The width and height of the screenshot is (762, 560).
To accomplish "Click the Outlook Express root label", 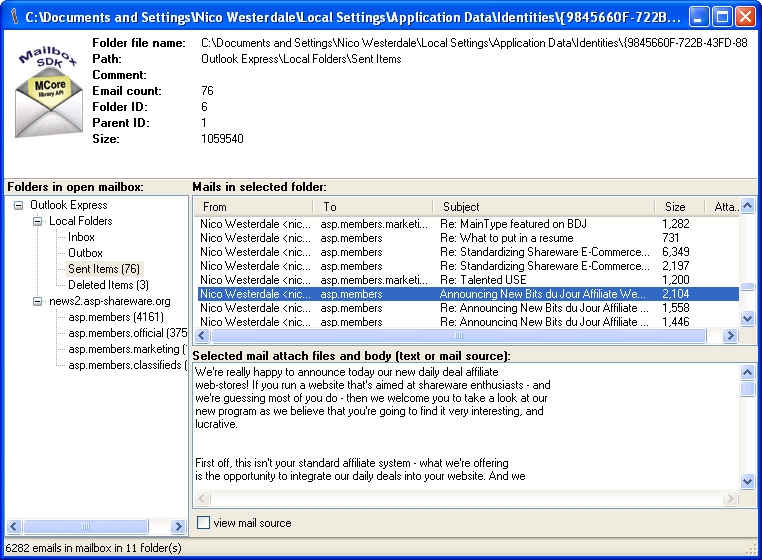I will [x=69, y=205].
